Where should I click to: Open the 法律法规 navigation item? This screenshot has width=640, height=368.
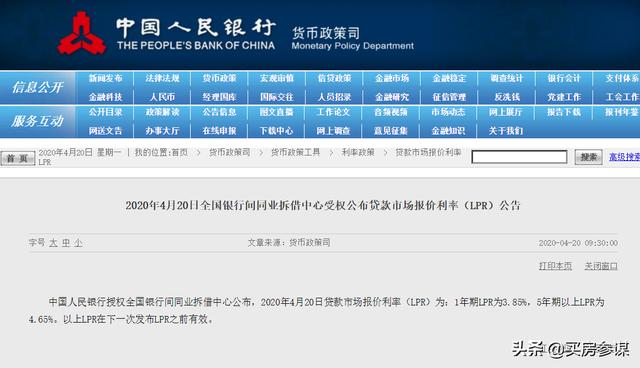(x=162, y=78)
